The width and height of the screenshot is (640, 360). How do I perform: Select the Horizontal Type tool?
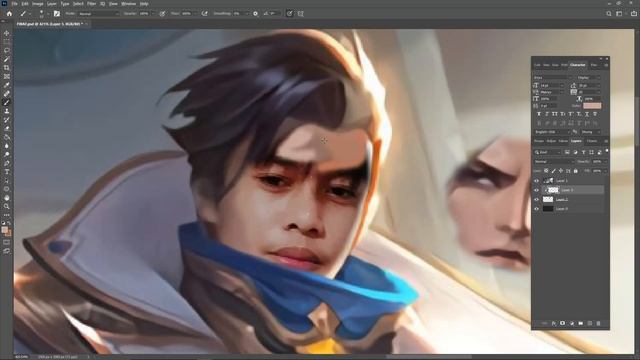coord(7,172)
